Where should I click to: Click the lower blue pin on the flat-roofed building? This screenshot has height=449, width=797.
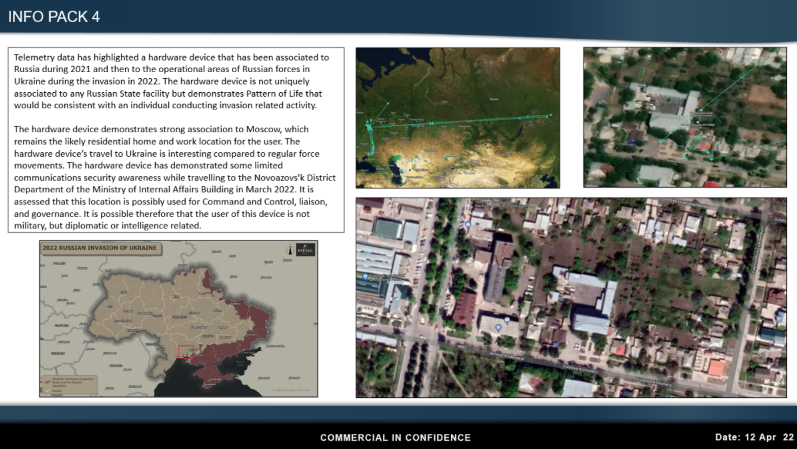click(x=498, y=327)
